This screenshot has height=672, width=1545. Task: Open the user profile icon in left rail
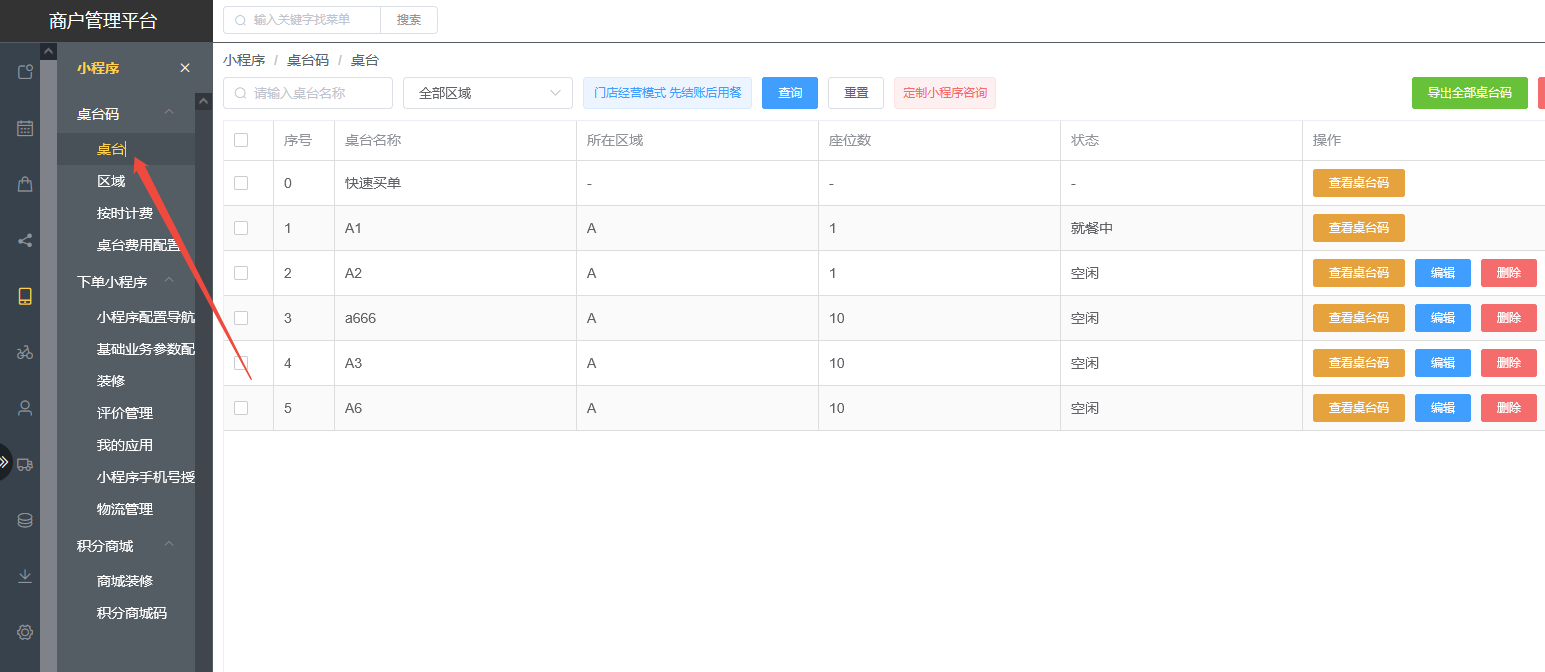click(23, 407)
